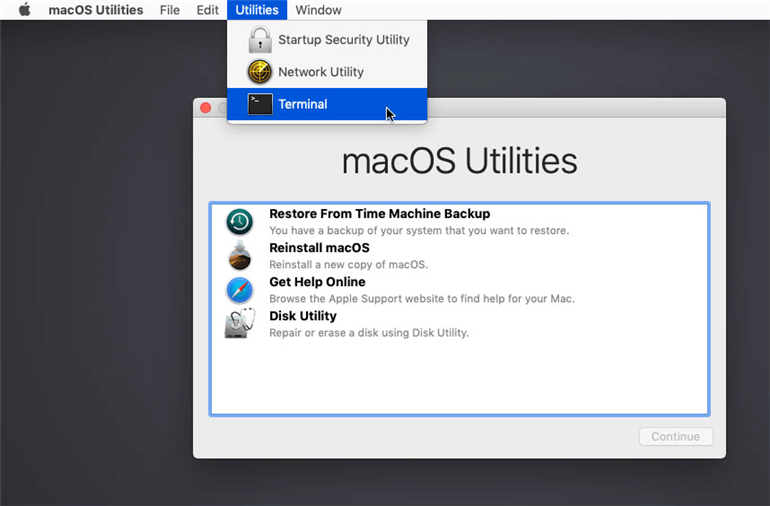The height and width of the screenshot is (506, 770).
Task: Open the Window menu
Action: [318, 10]
